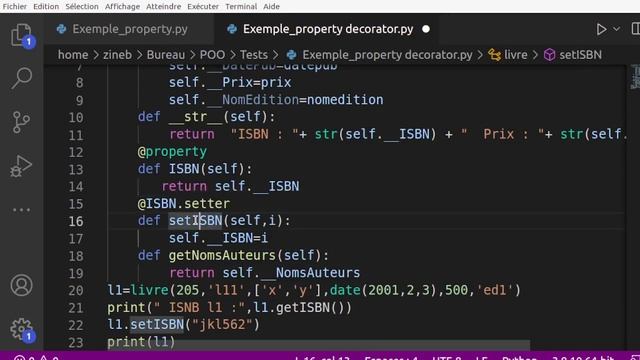Click 'l1.setISBN("jkl562")' call on line 22
This screenshot has height=360, width=640.
(183, 325)
